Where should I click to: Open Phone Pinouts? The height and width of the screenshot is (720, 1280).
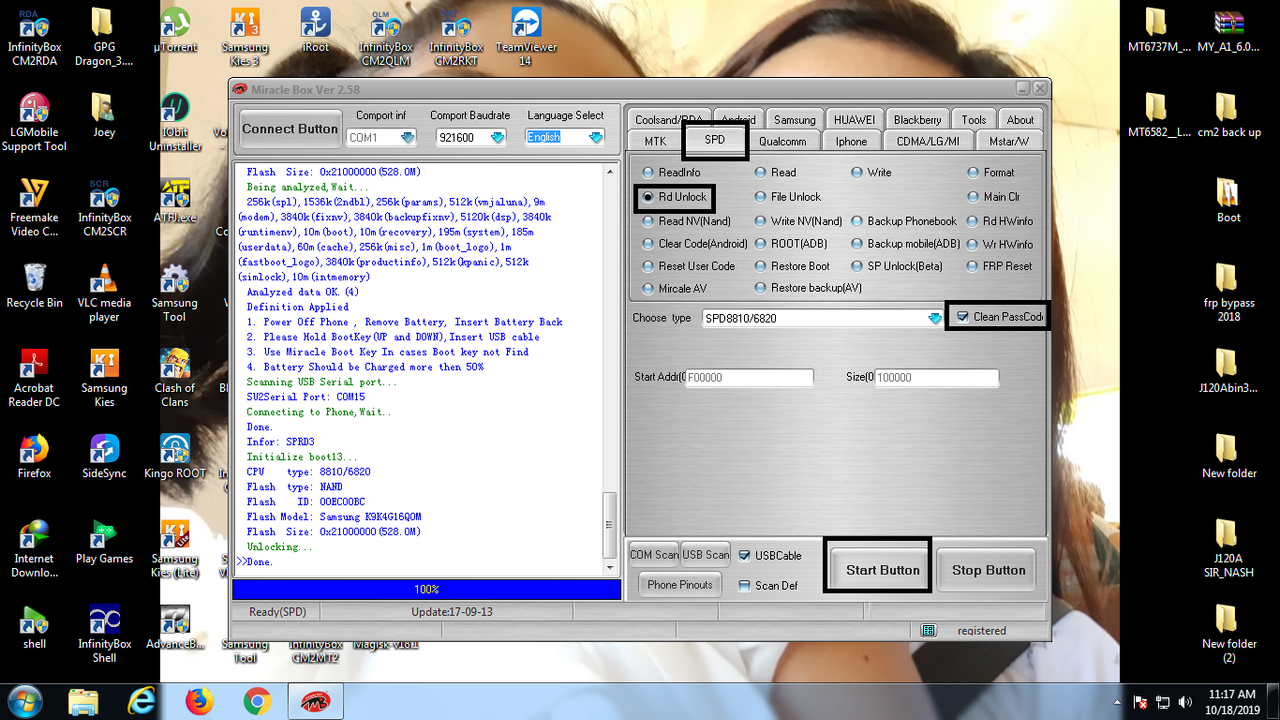[x=680, y=585]
